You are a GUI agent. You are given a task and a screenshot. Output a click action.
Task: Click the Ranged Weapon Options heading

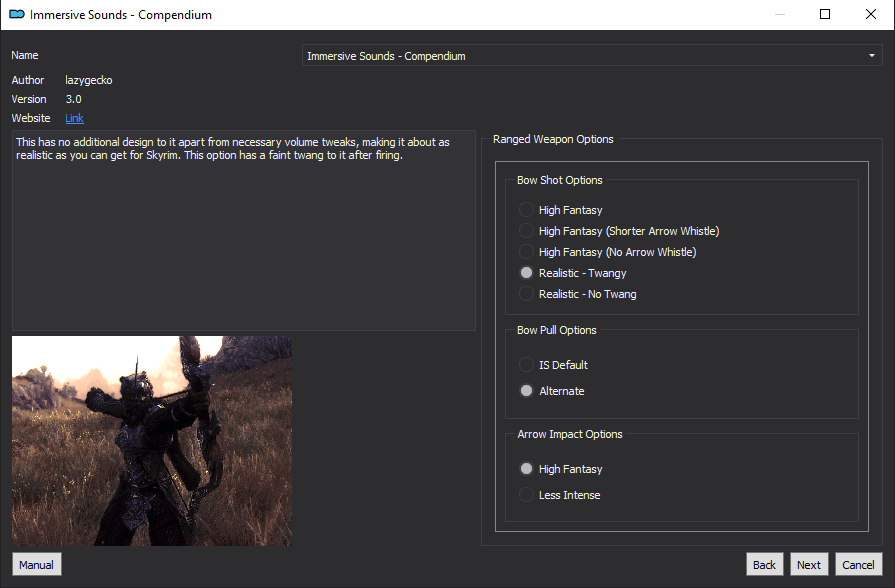click(553, 139)
